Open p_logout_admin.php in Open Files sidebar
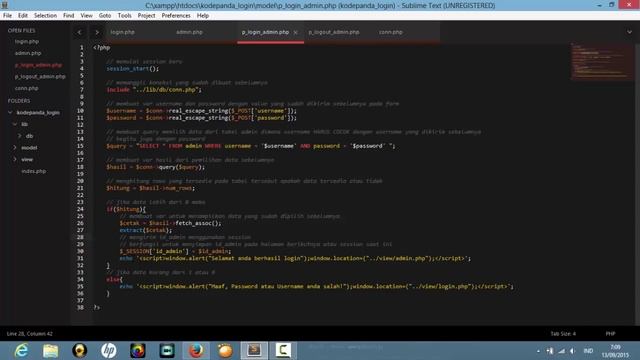The width and height of the screenshot is (640, 360). (x=40, y=76)
